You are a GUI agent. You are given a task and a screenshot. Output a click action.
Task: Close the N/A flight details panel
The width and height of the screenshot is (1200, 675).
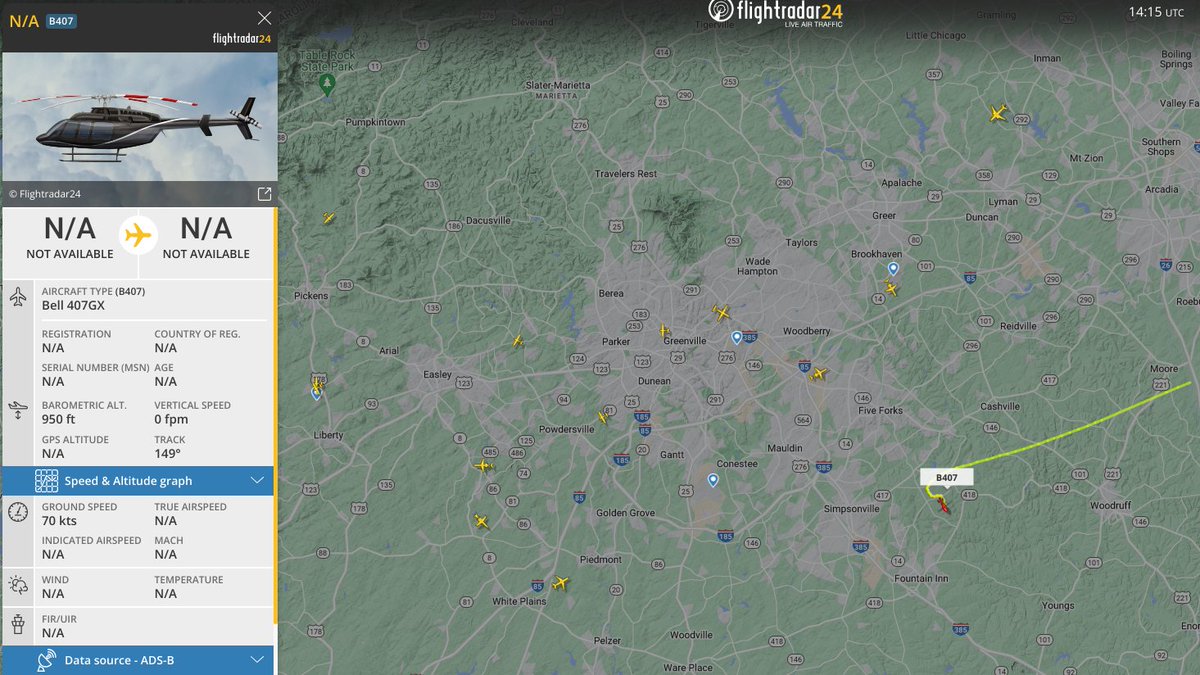click(x=264, y=18)
